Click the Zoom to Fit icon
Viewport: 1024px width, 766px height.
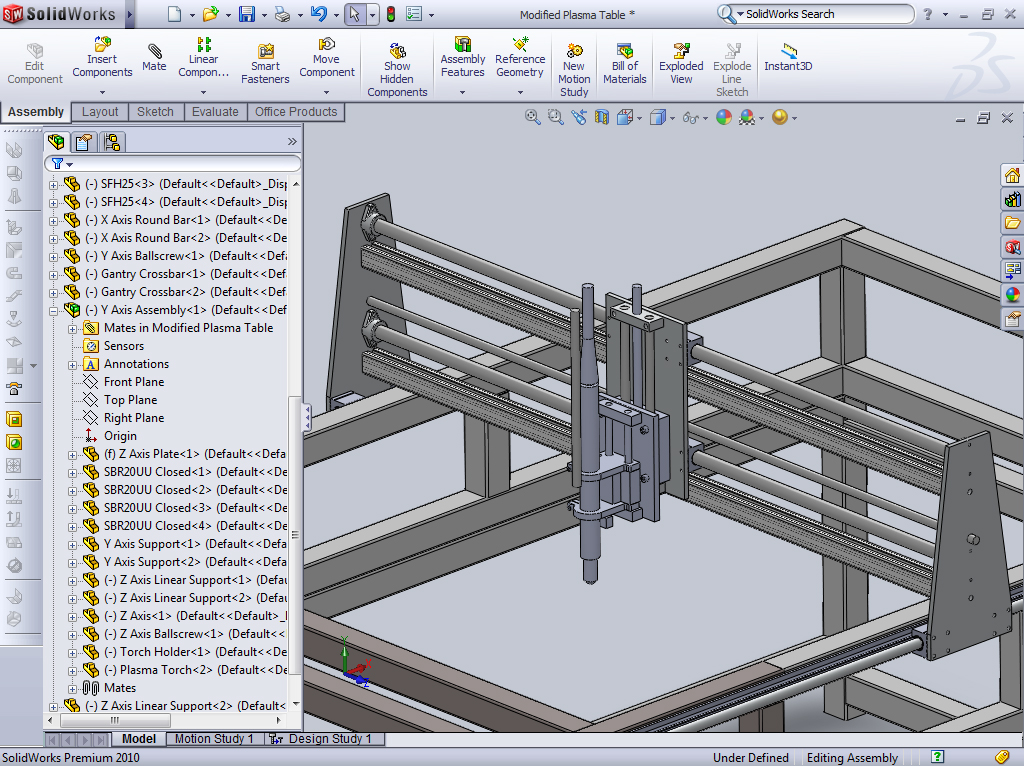[533, 117]
